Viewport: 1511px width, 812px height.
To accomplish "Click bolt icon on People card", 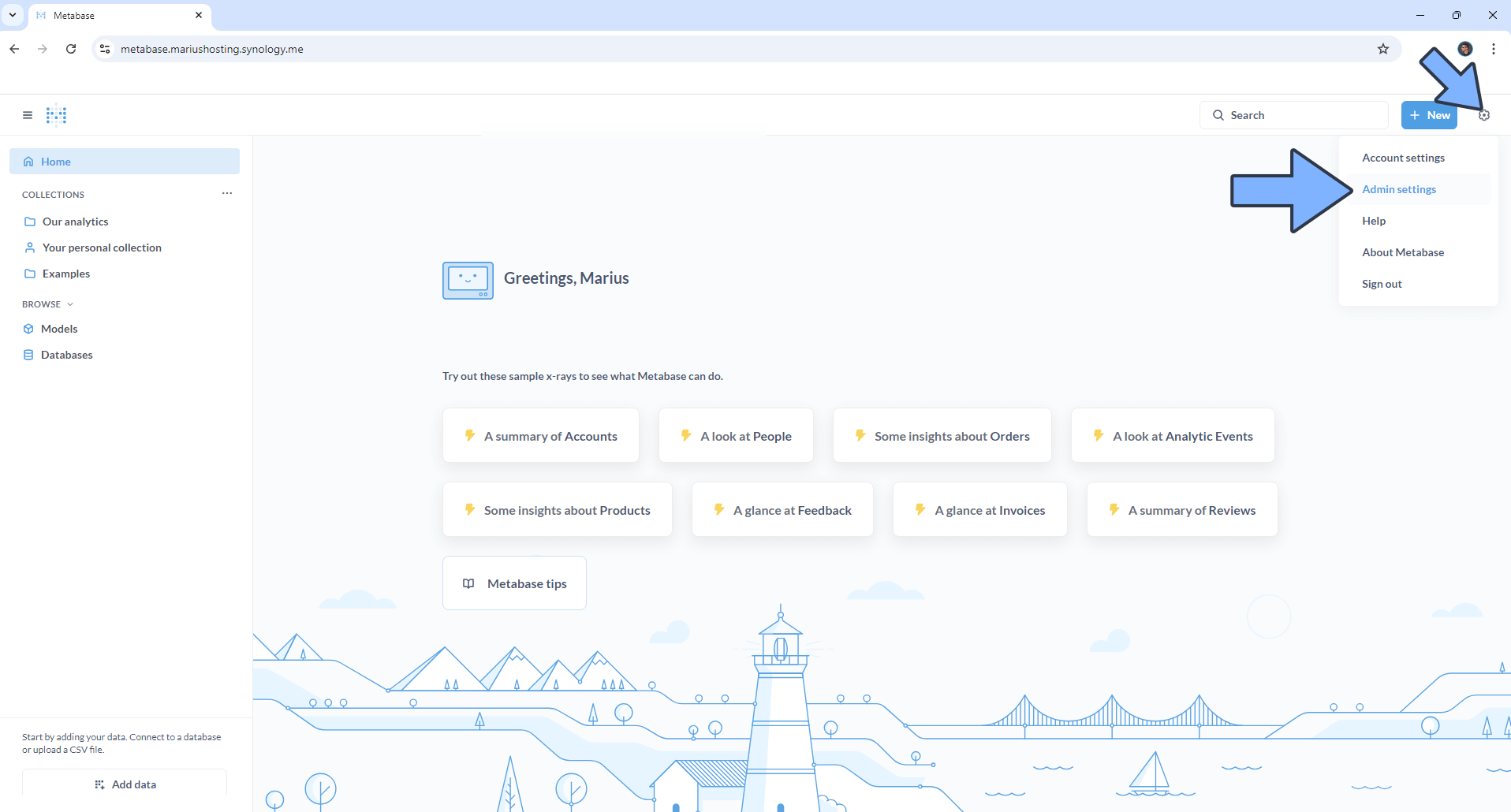I will pyautogui.click(x=685, y=435).
